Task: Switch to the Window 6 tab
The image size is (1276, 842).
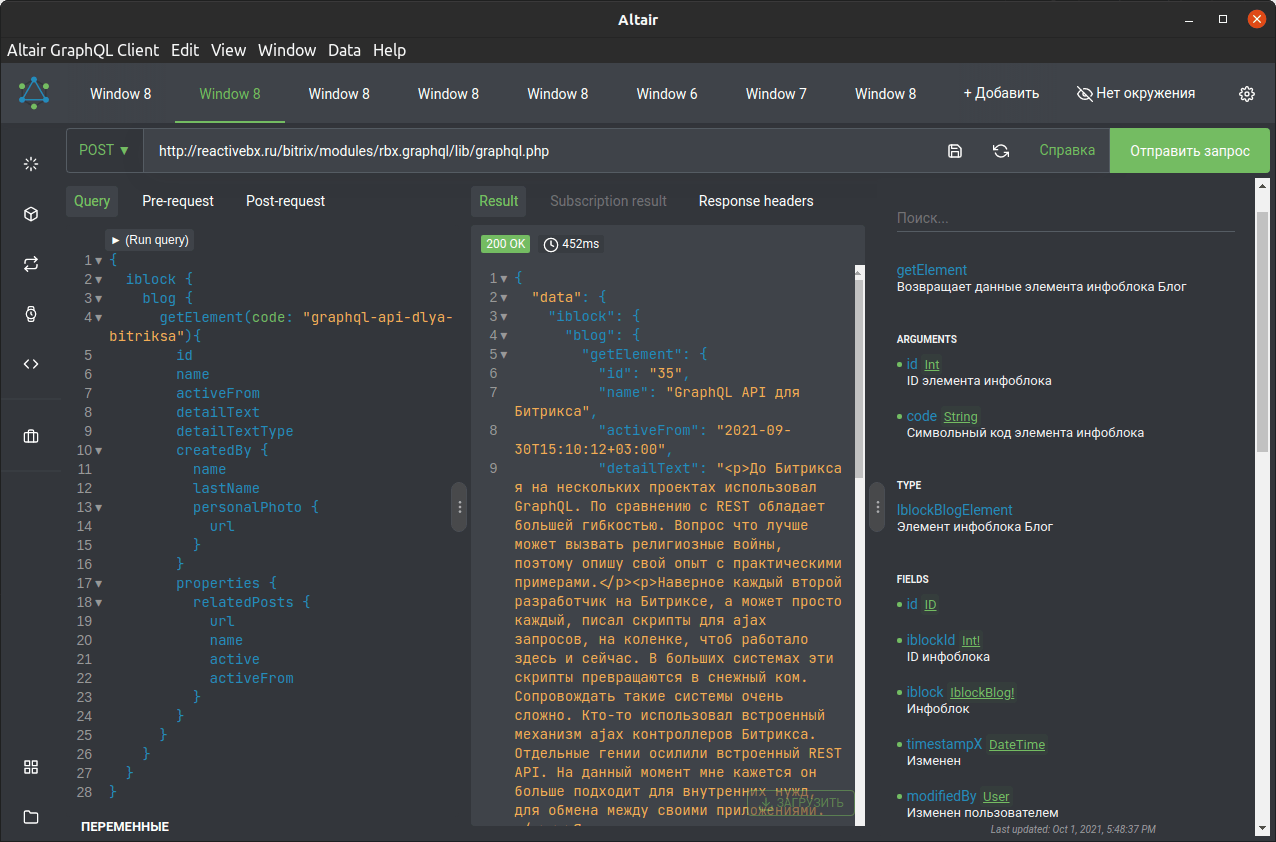Action: (667, 94)
